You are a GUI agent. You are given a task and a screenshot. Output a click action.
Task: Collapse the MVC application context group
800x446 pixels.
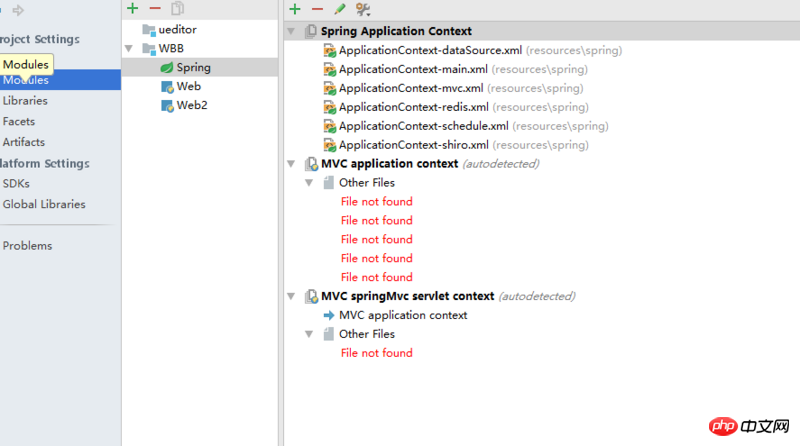click(291, 164)
